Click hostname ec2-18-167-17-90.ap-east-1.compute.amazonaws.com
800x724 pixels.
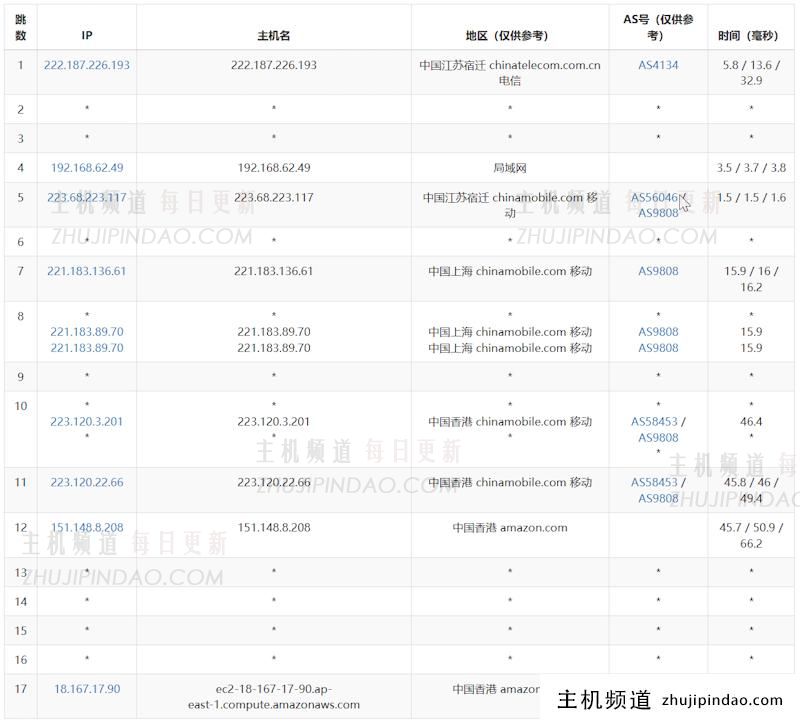click(x=273, y=696)
